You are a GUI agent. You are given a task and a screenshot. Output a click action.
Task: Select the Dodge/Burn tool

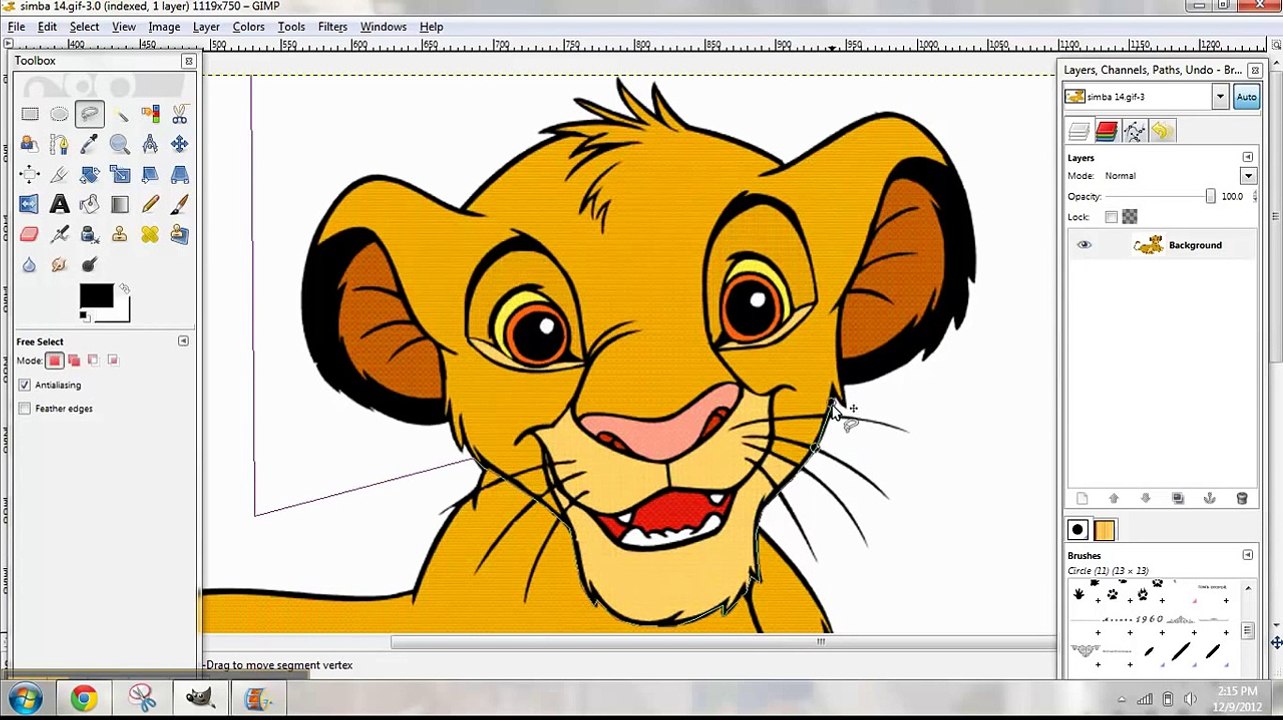coord(89,265)
